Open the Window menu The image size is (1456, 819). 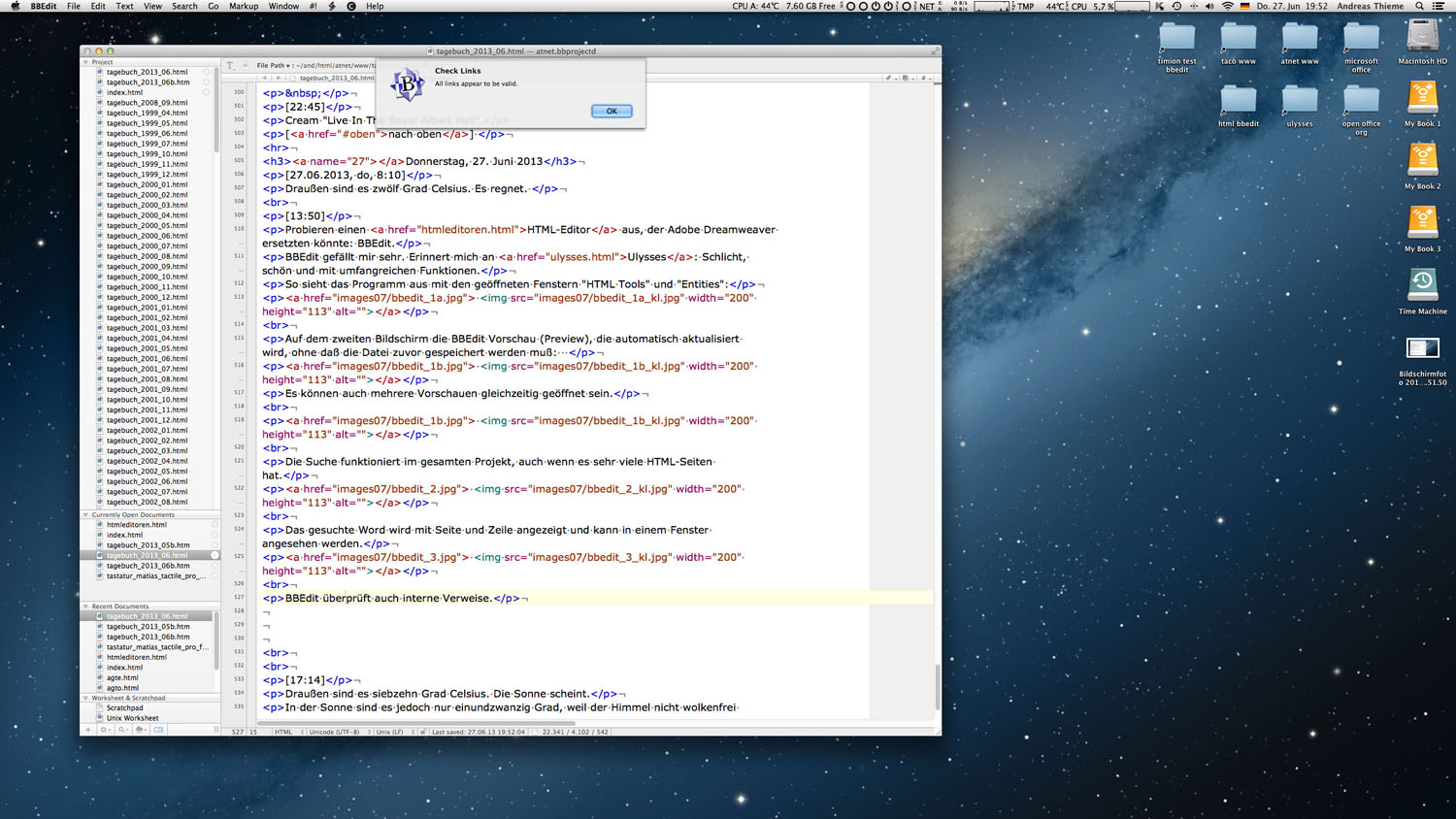[283, 6]
